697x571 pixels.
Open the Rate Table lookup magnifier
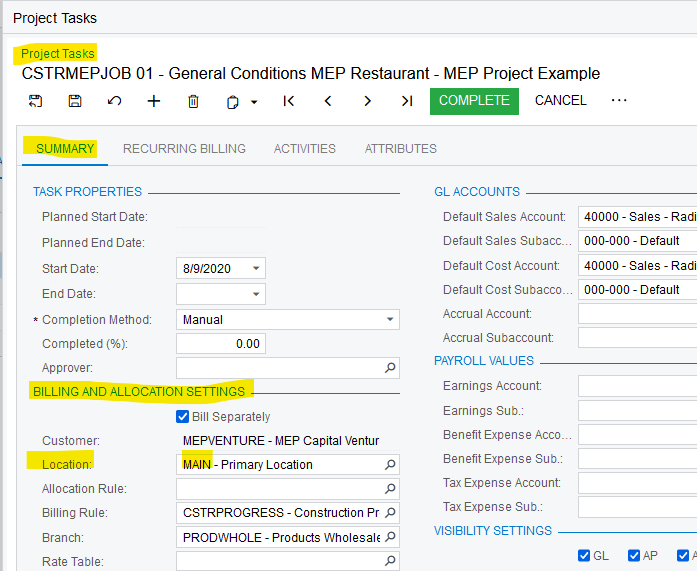pos(390,561)
